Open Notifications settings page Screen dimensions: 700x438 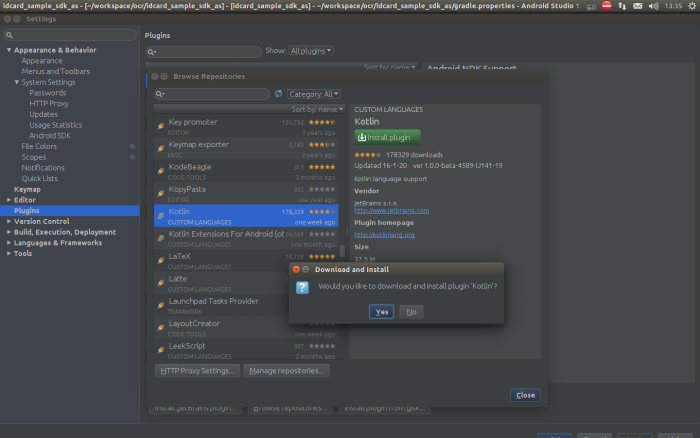click(x=43, y=168)
